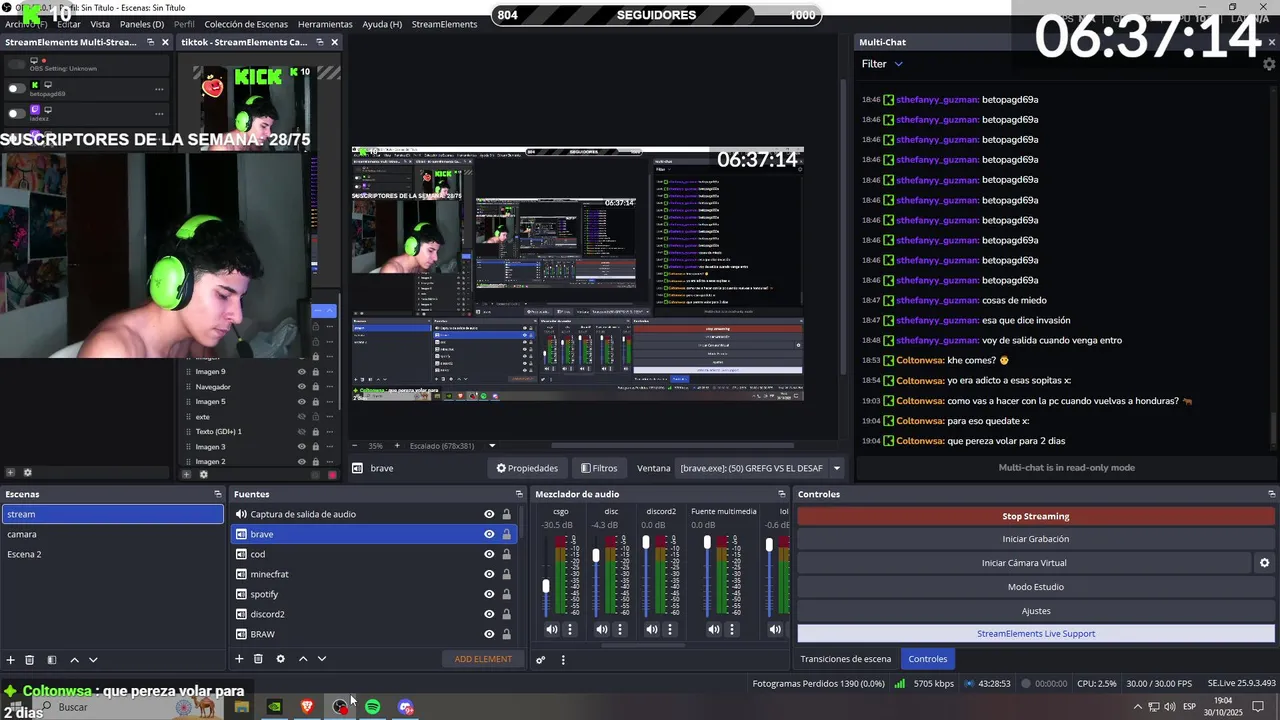
Task: Toggle visibility of Navegador layer
Action: click(302, 387)
